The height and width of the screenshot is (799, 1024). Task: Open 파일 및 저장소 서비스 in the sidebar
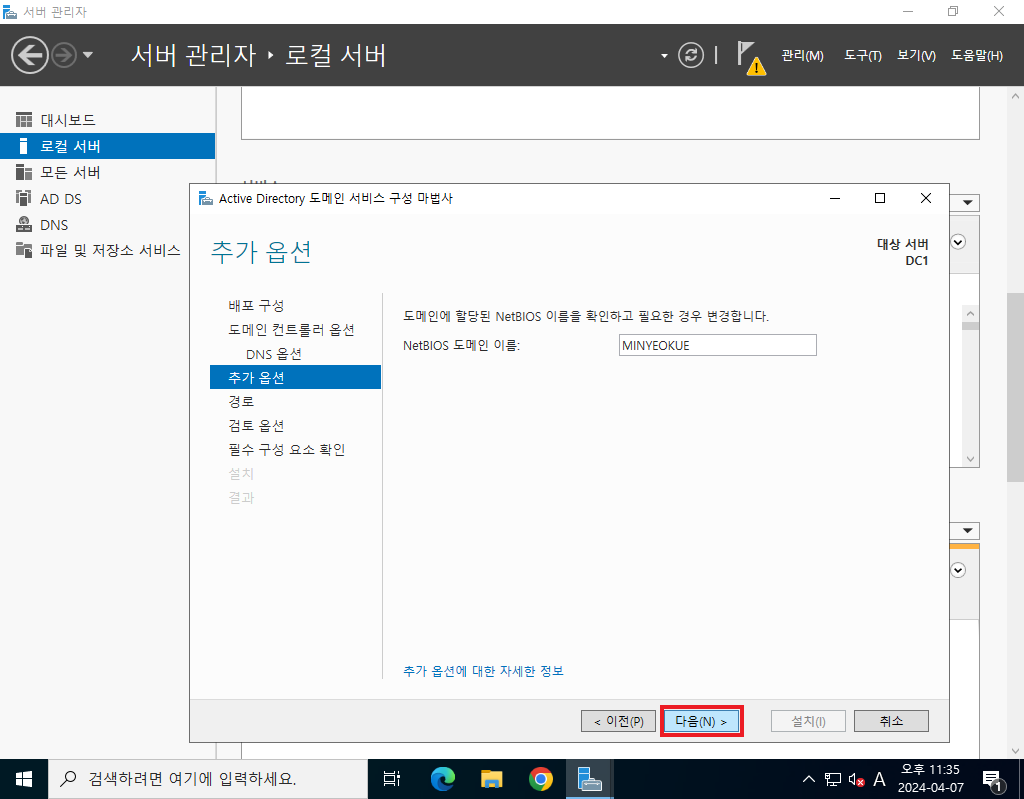tap(108, 250)
